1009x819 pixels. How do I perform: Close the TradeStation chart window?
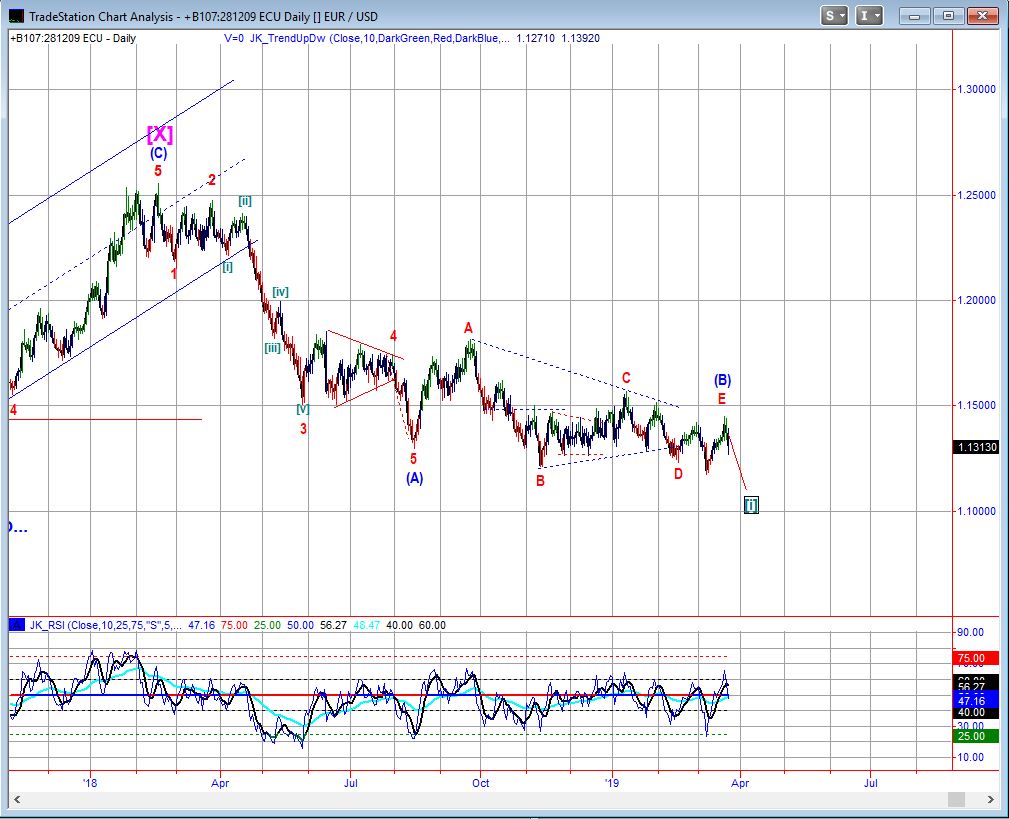[x=982, y=16]
